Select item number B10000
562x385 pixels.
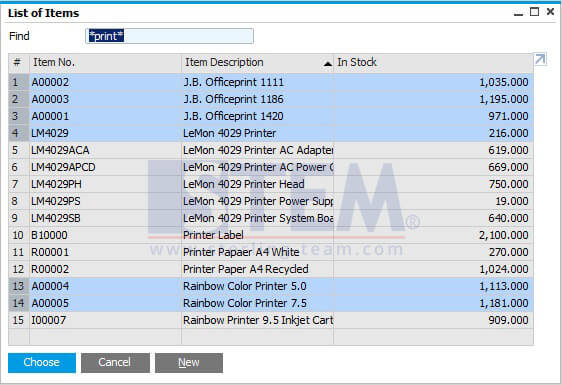point(49,235)
